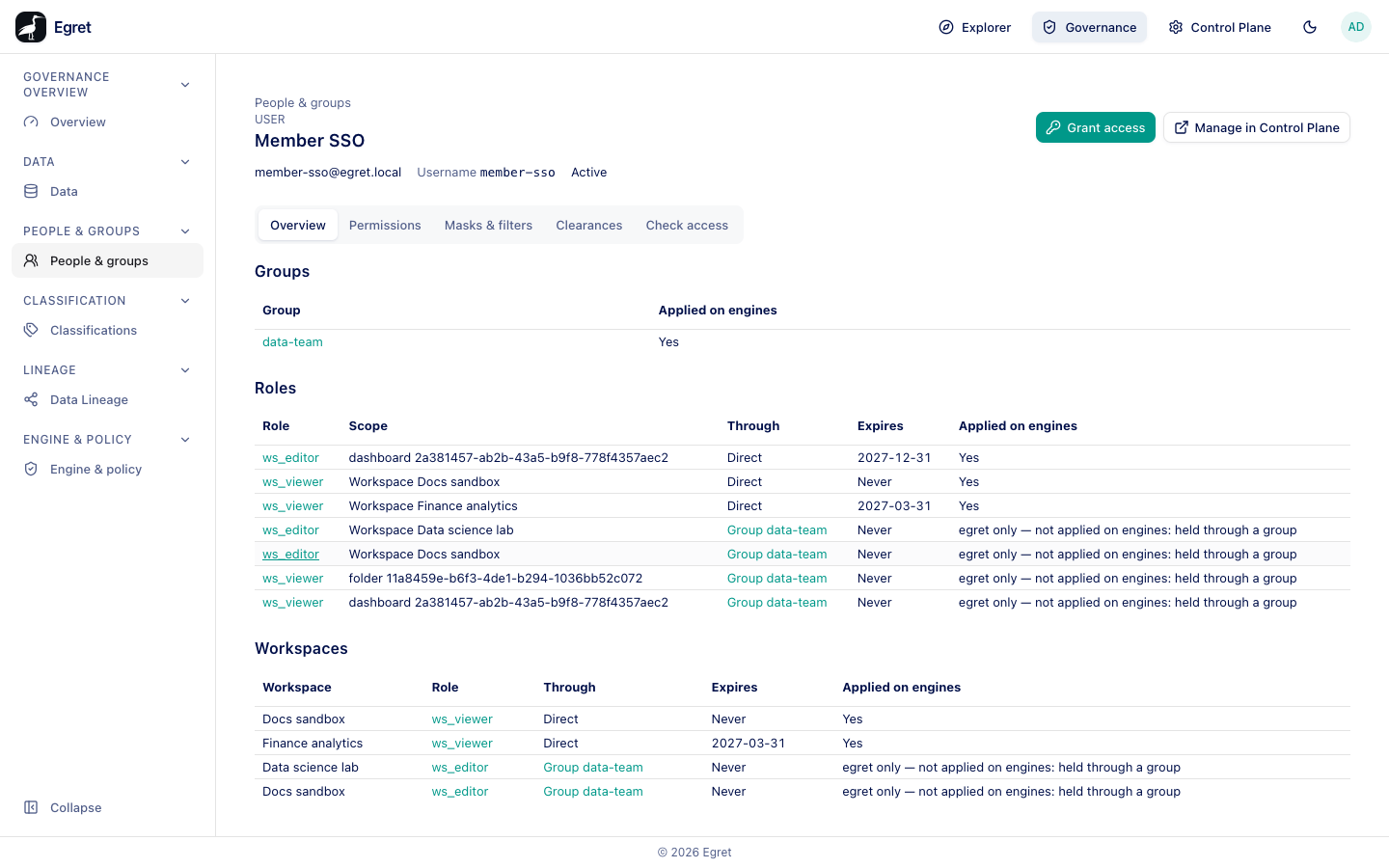1389x868 pixels.
Task: Click the Data database icon in sidebar
Action: coord(31,192)
